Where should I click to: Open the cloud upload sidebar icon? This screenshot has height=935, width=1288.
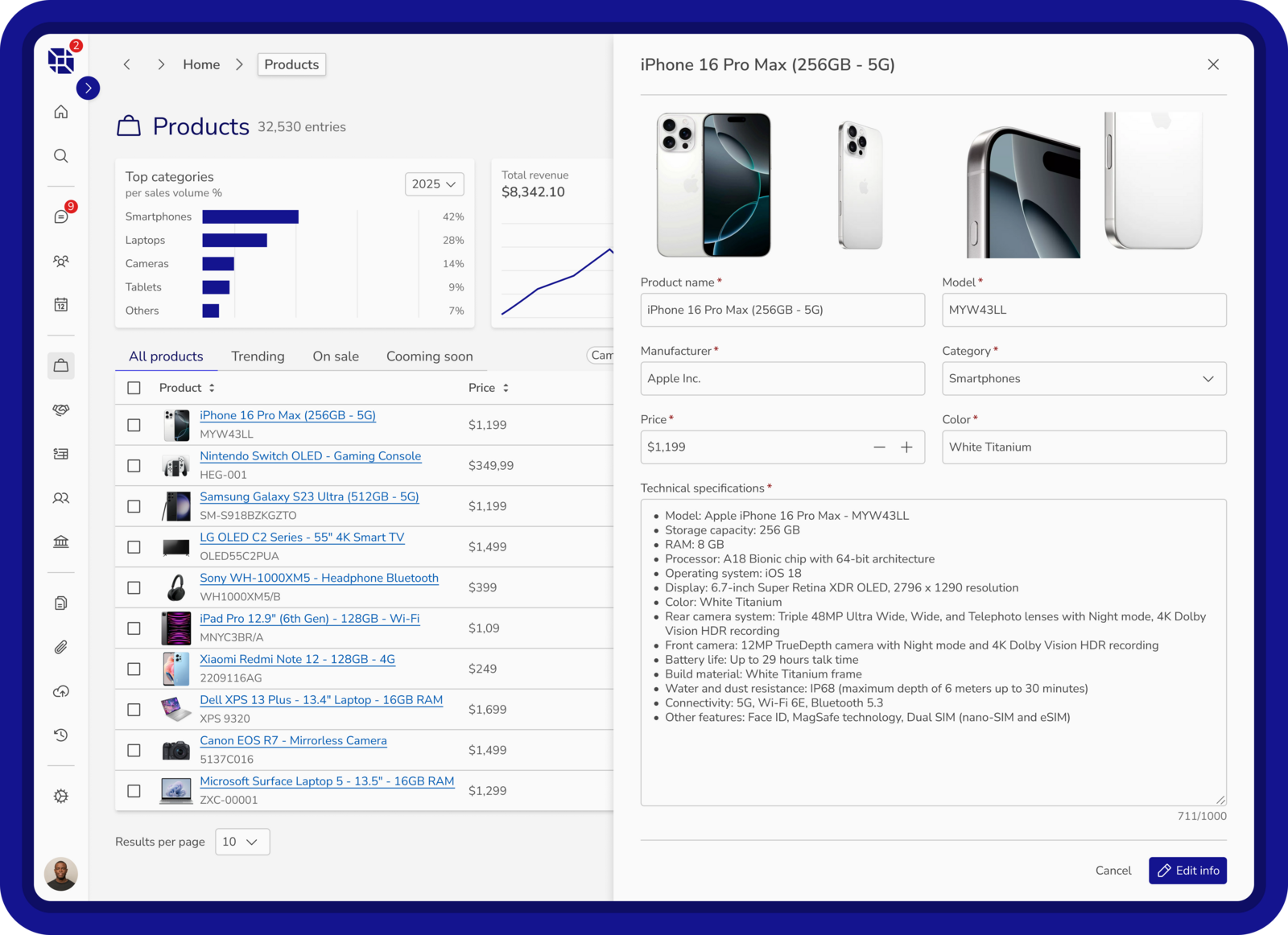click(61, 691)
